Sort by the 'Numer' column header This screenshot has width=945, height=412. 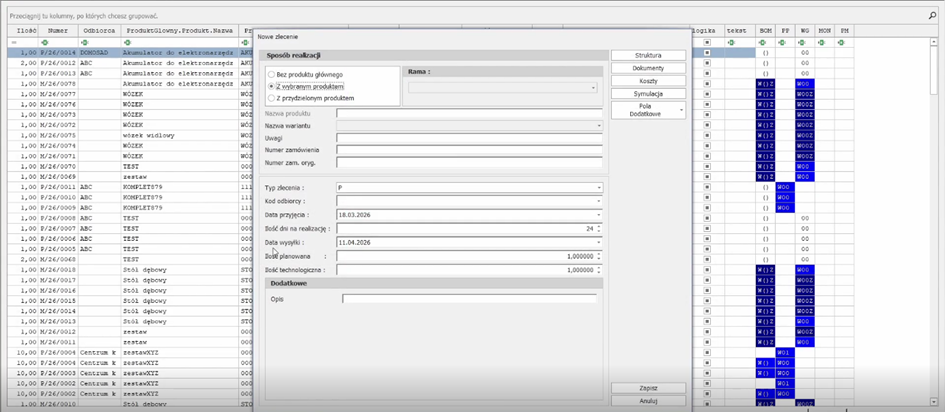(57, 31)
